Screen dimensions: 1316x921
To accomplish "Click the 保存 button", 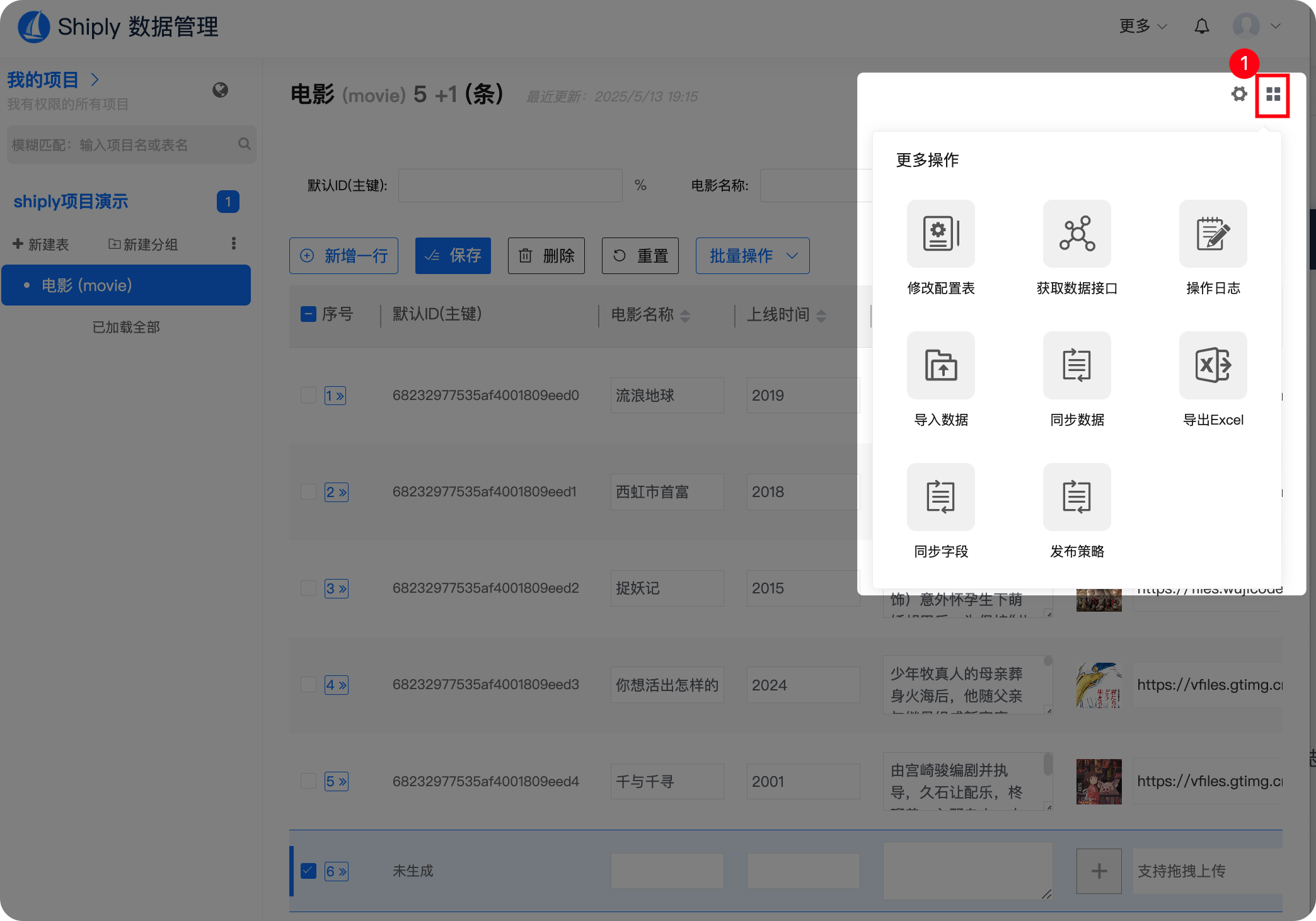I will 453,256.
